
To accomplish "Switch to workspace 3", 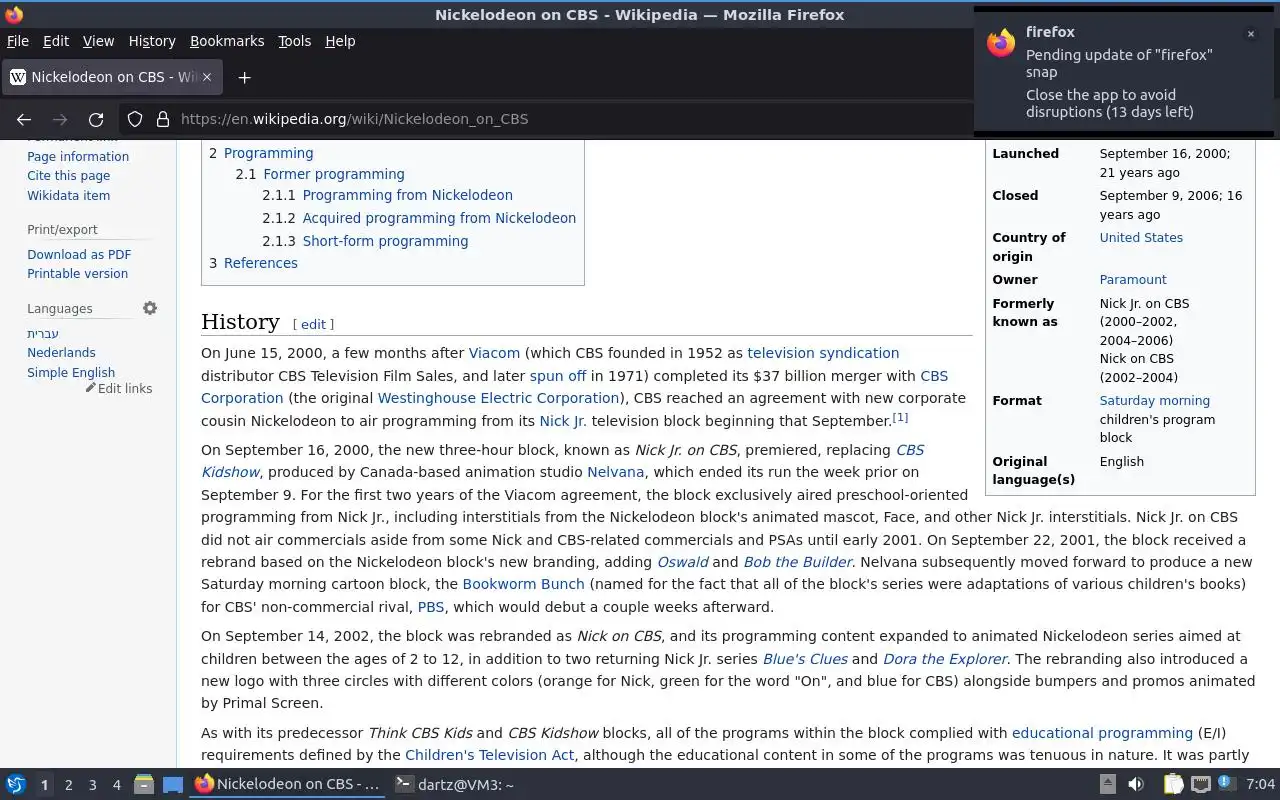I will pyautogui.click(x=92, y=785).
